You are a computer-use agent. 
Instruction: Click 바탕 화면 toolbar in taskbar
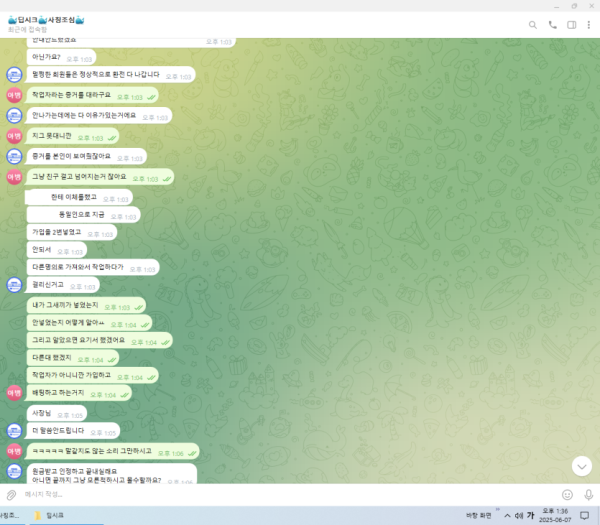pos(478,516)
